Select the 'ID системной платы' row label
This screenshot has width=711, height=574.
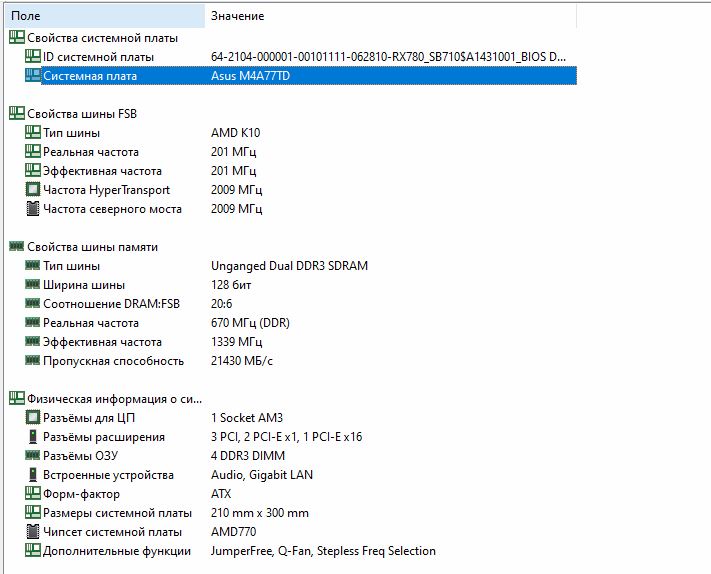click(x=98, y=57)
